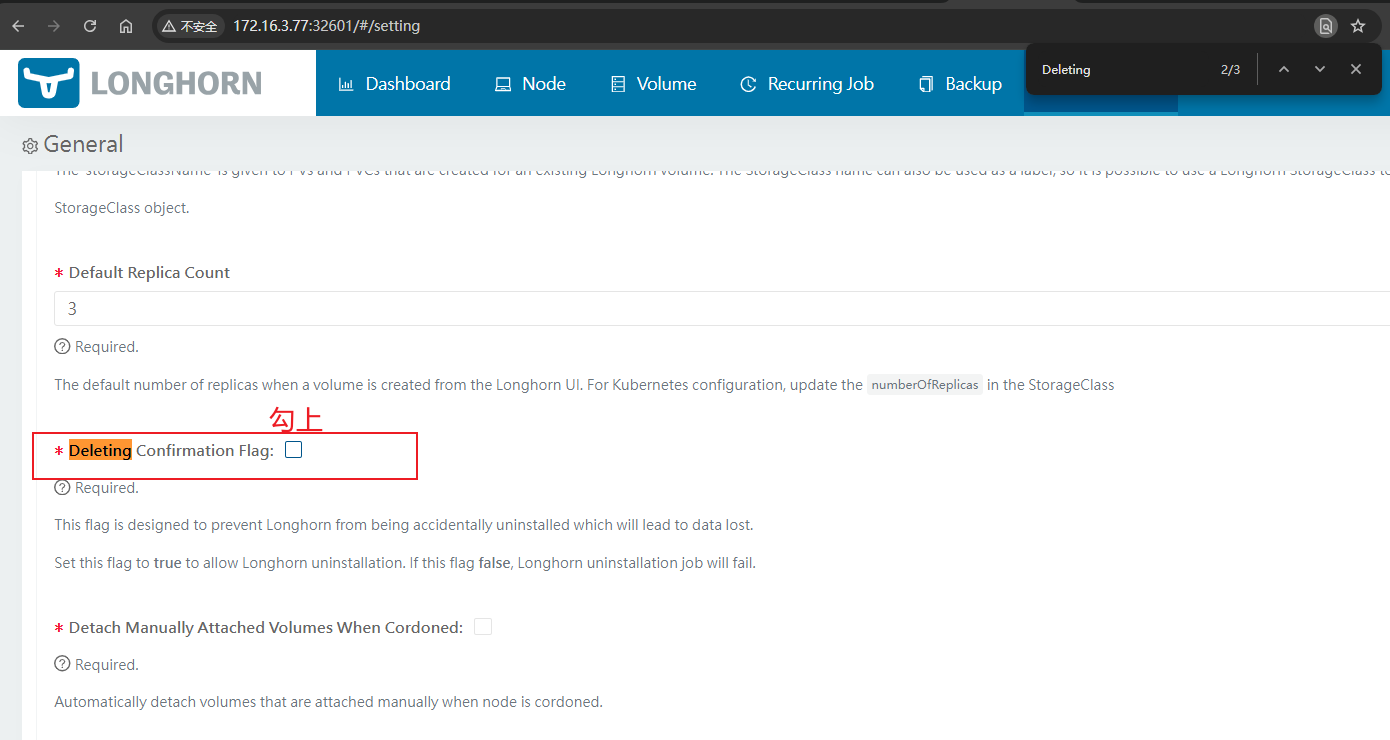
Task: Bookmark this page with star icon
Action: pyautogui.click(x=1358, y=26)
